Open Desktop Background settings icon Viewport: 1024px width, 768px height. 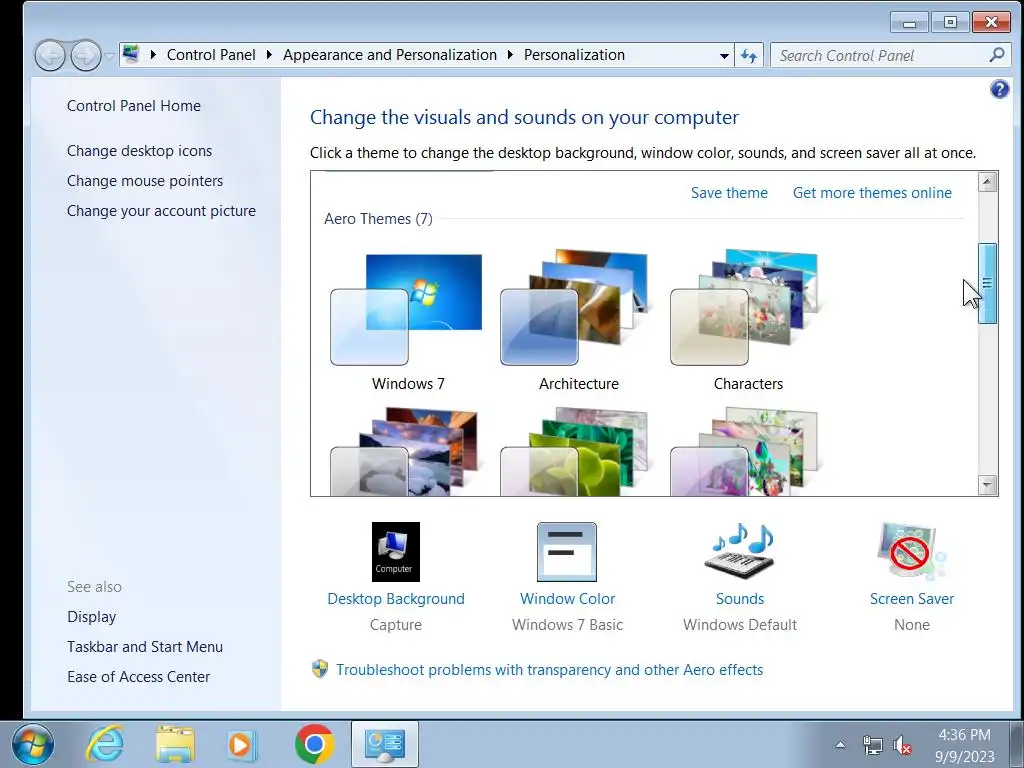click(x=396, y=552)
